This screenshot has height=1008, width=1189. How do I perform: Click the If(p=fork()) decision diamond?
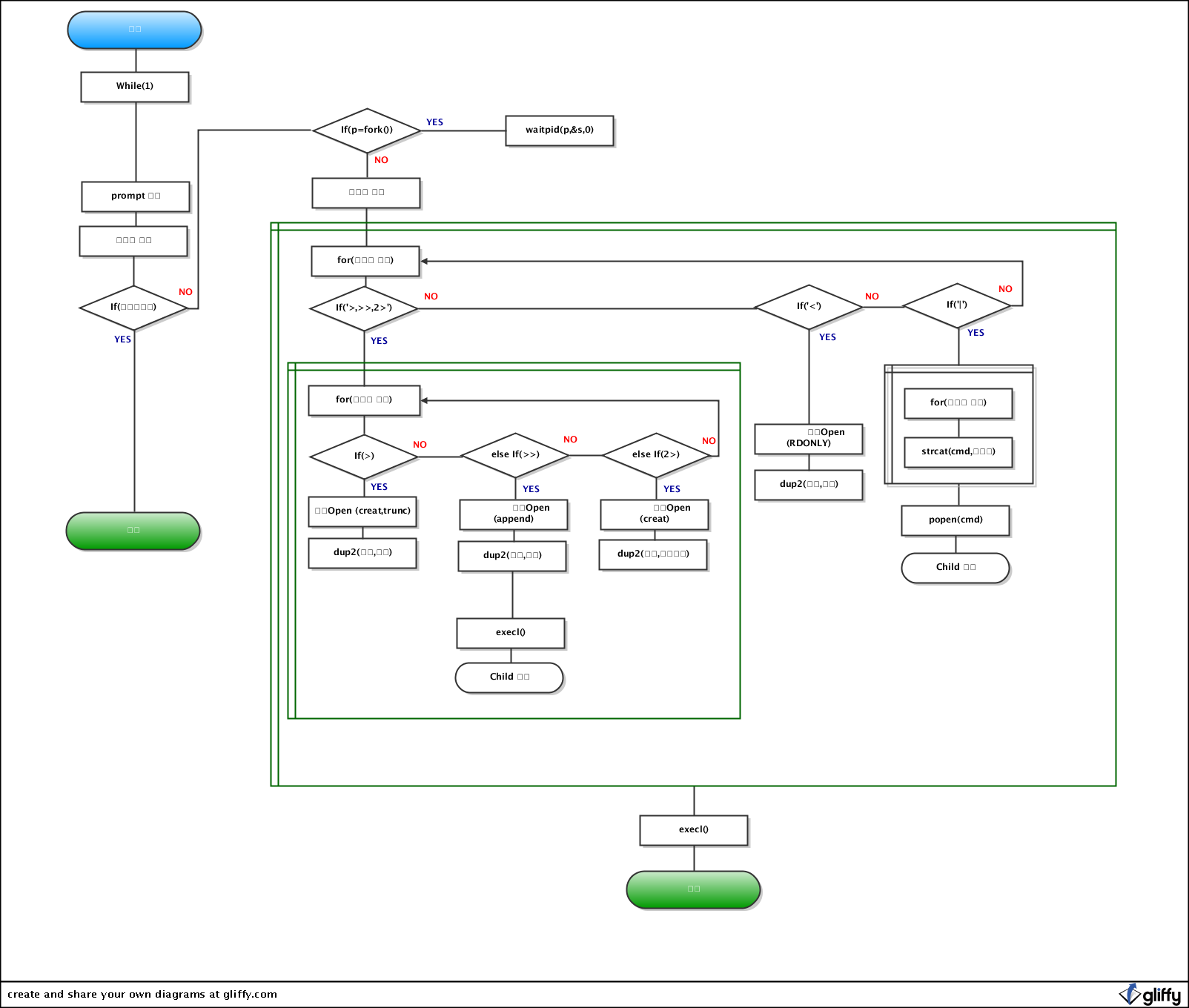coord(367,130)
